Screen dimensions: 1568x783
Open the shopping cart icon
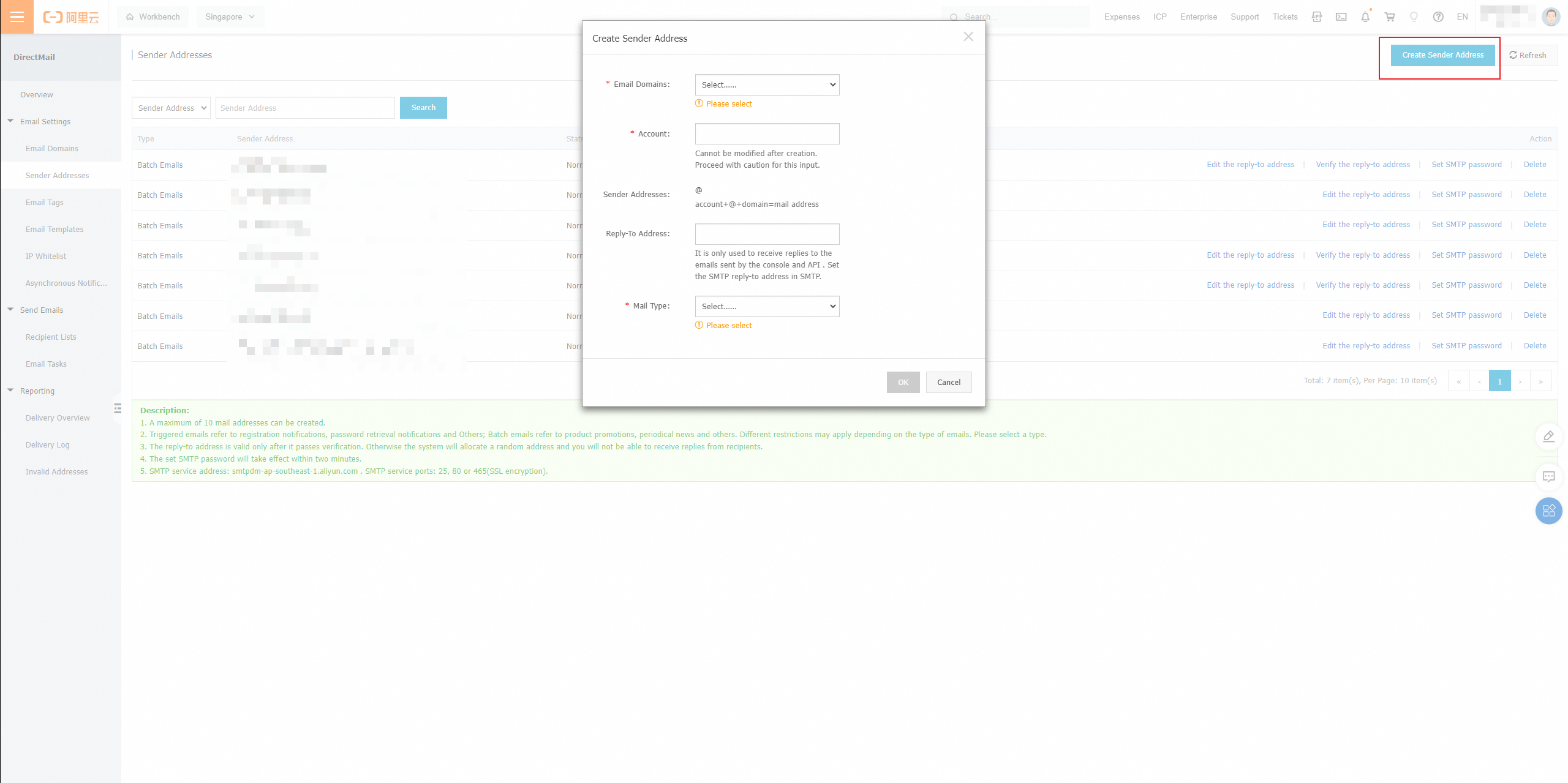pyautogui.click(x=1390, y=17)
